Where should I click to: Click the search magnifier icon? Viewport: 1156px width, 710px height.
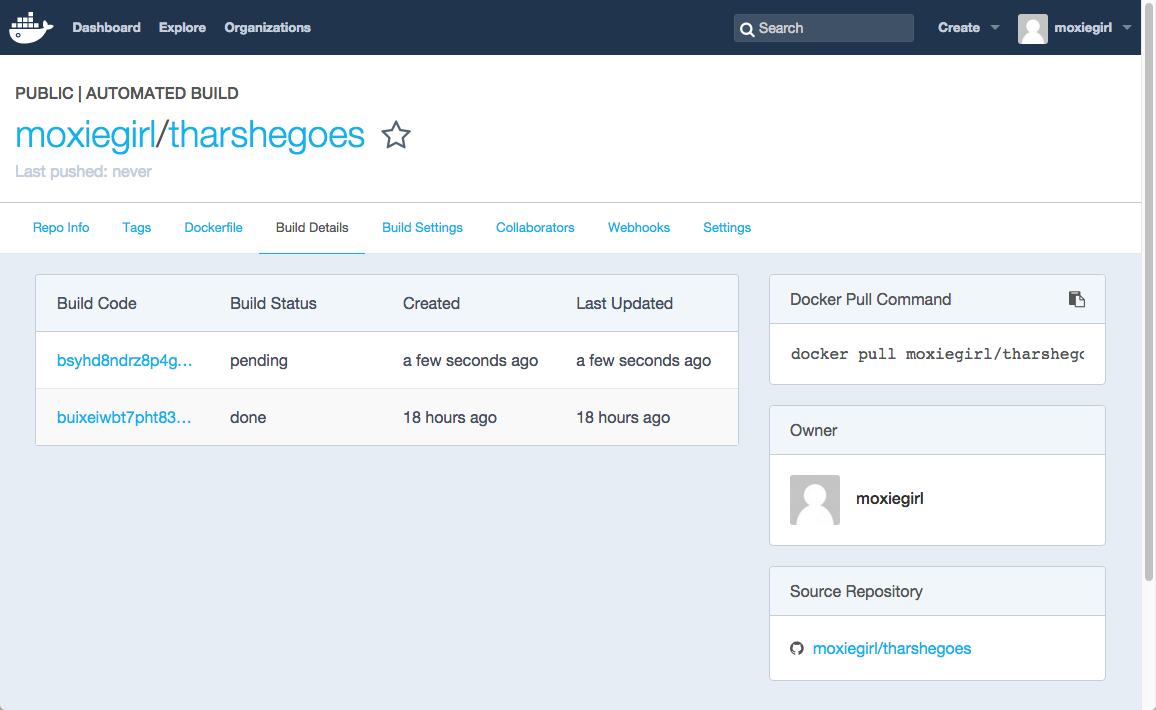click(x=747, y=29)
